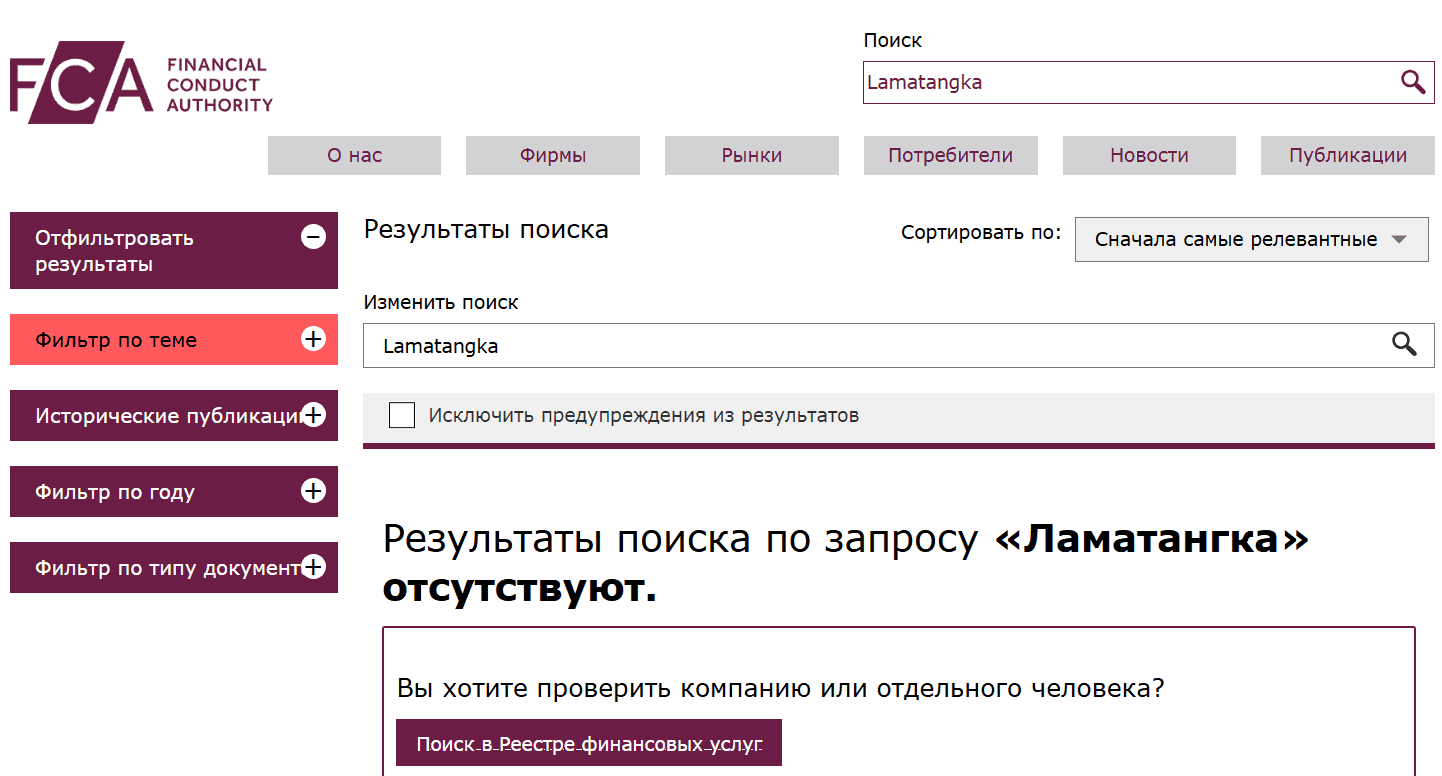This screenshot has width=1442, height=776.
Task: Click the plus icon on «Исторические публикации»
Action: (x=313, y=415)
